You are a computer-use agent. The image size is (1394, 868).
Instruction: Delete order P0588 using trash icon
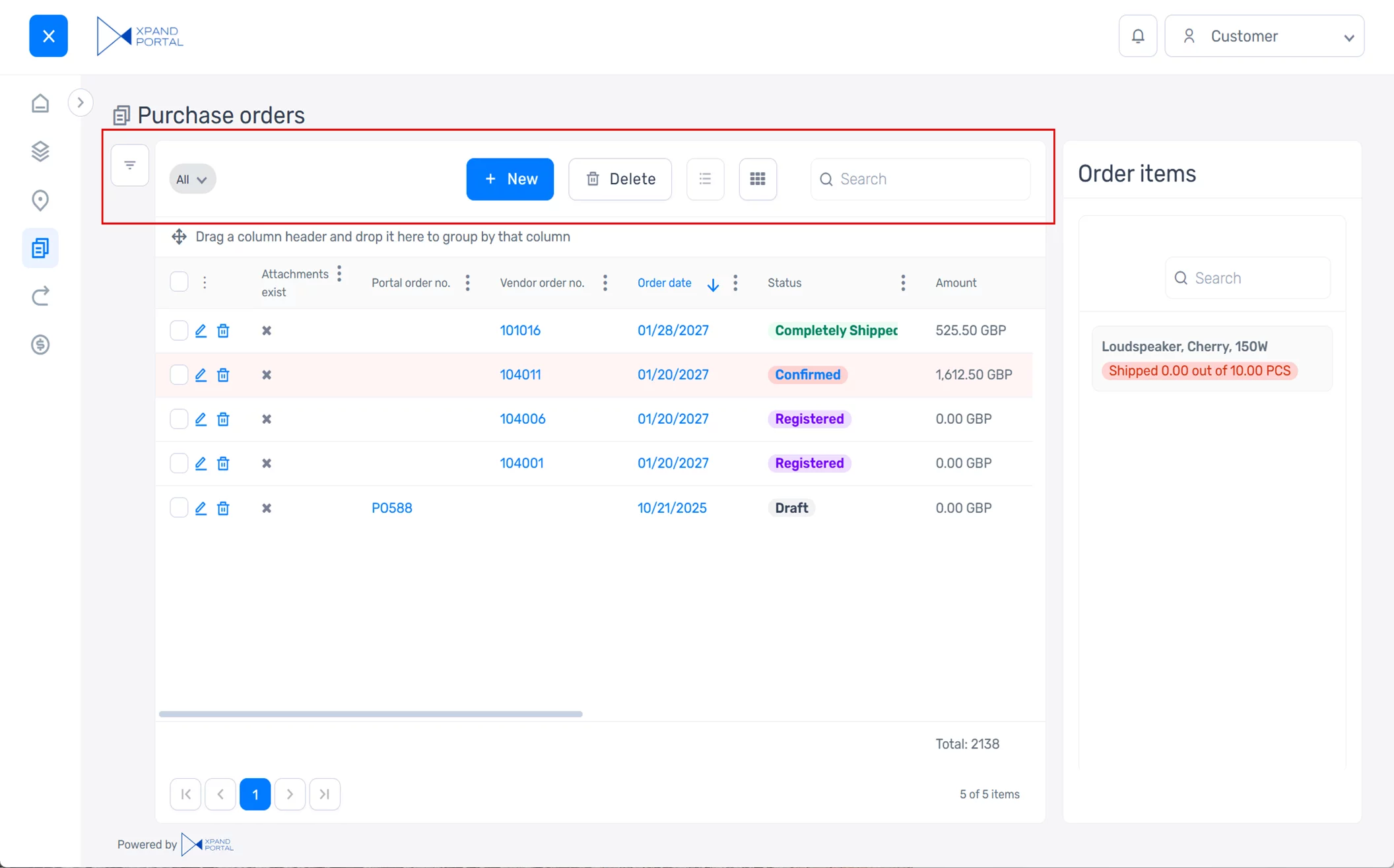pyautogui.click(x=223, y=508)
